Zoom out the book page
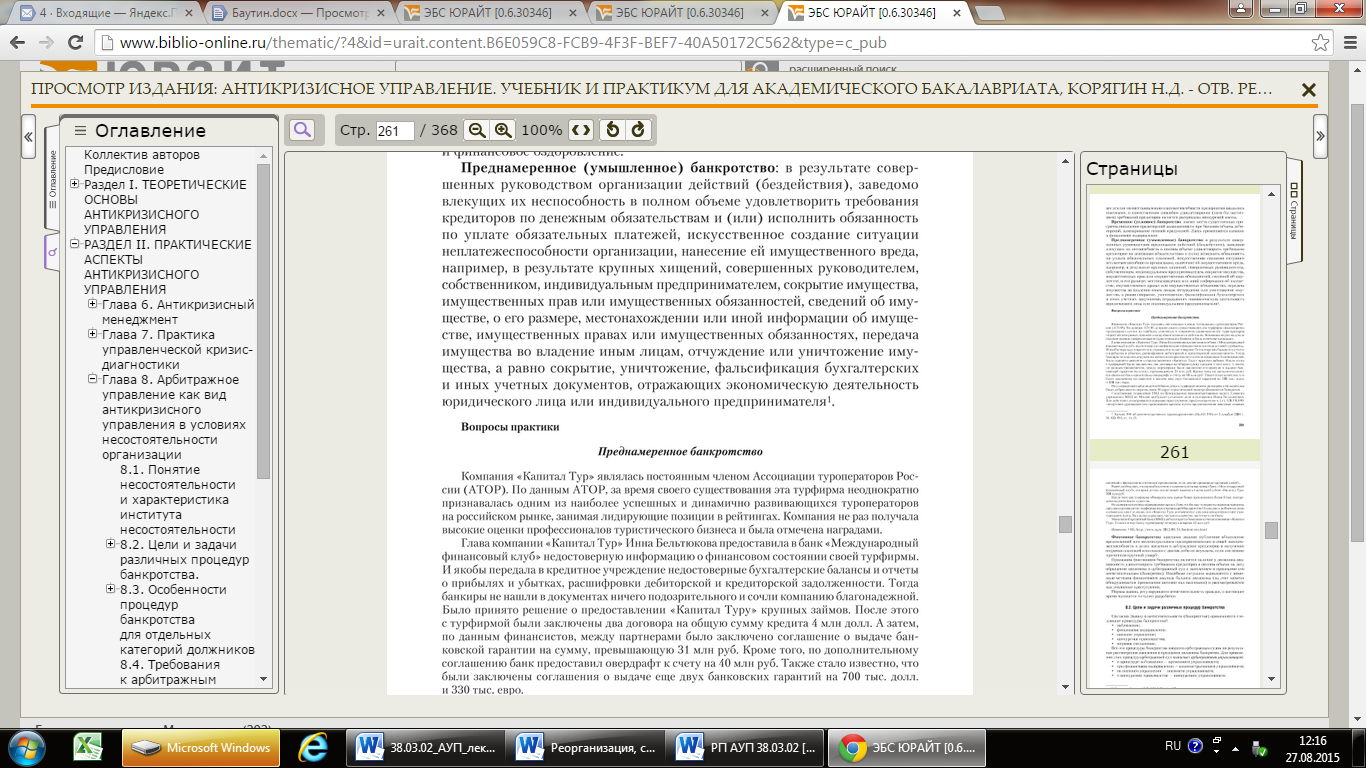 pos(477,130)
